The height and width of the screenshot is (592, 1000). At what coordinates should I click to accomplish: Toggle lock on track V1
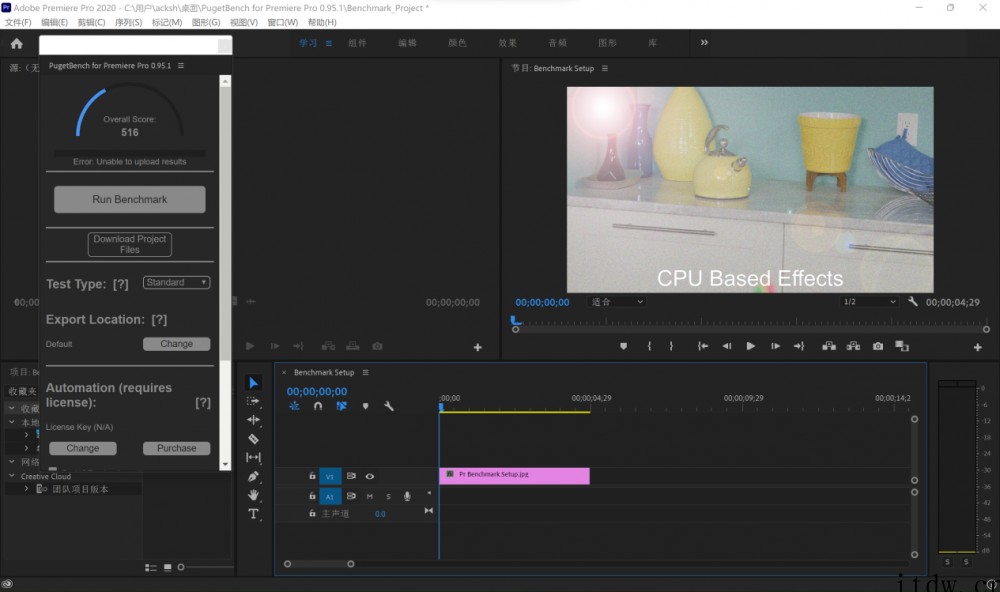[x=312, y=476]
